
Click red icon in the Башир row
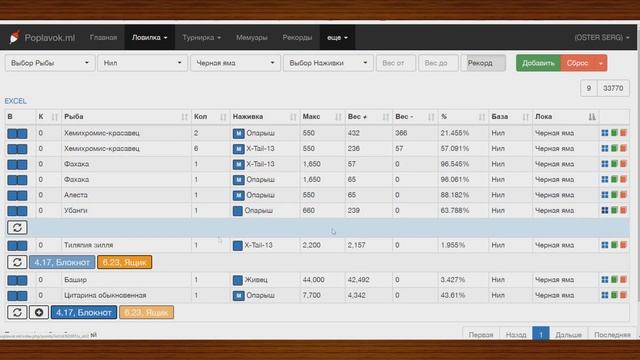click(x=623, y=280)
